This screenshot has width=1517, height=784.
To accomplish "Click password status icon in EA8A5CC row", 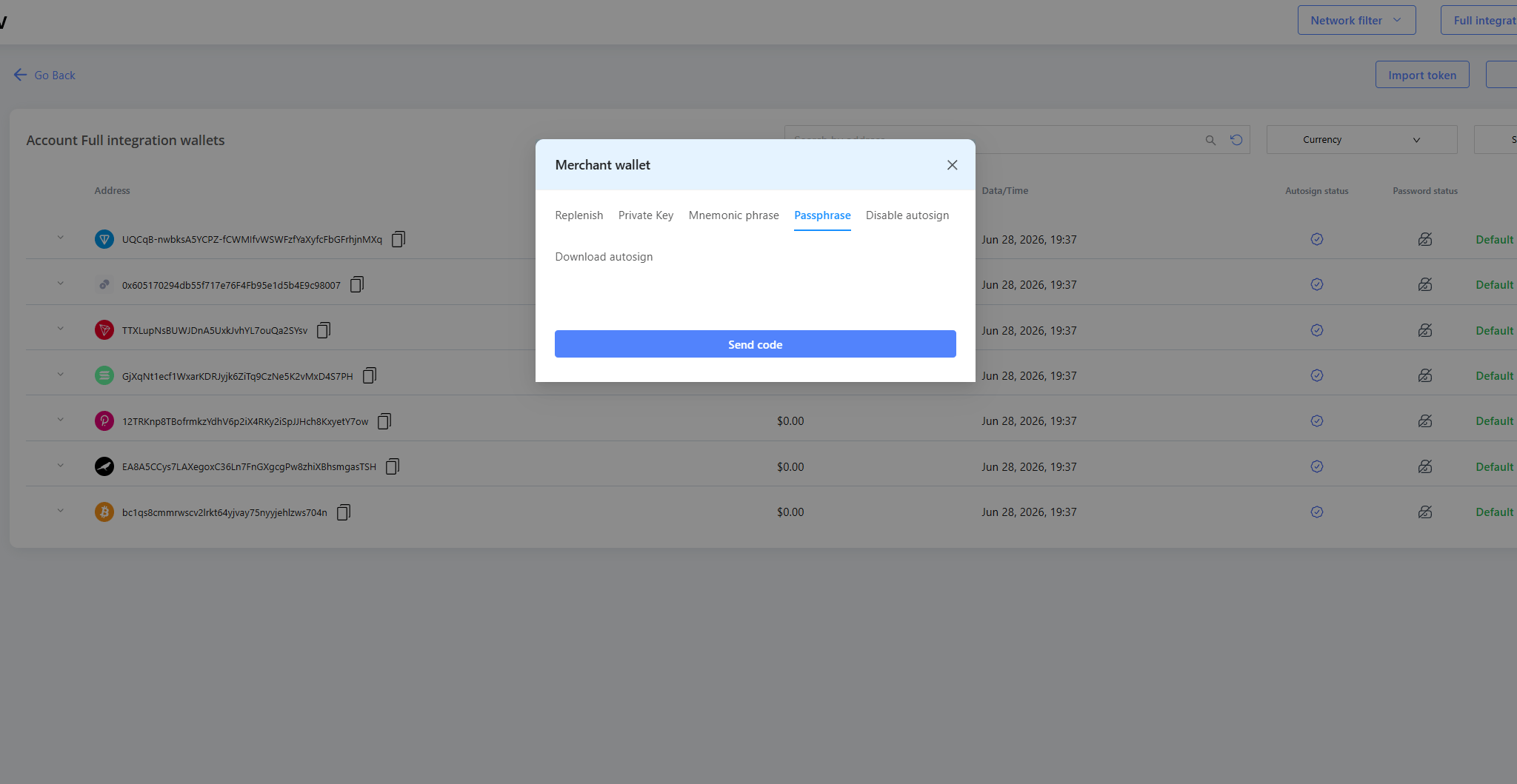I will pos(1425,466).
